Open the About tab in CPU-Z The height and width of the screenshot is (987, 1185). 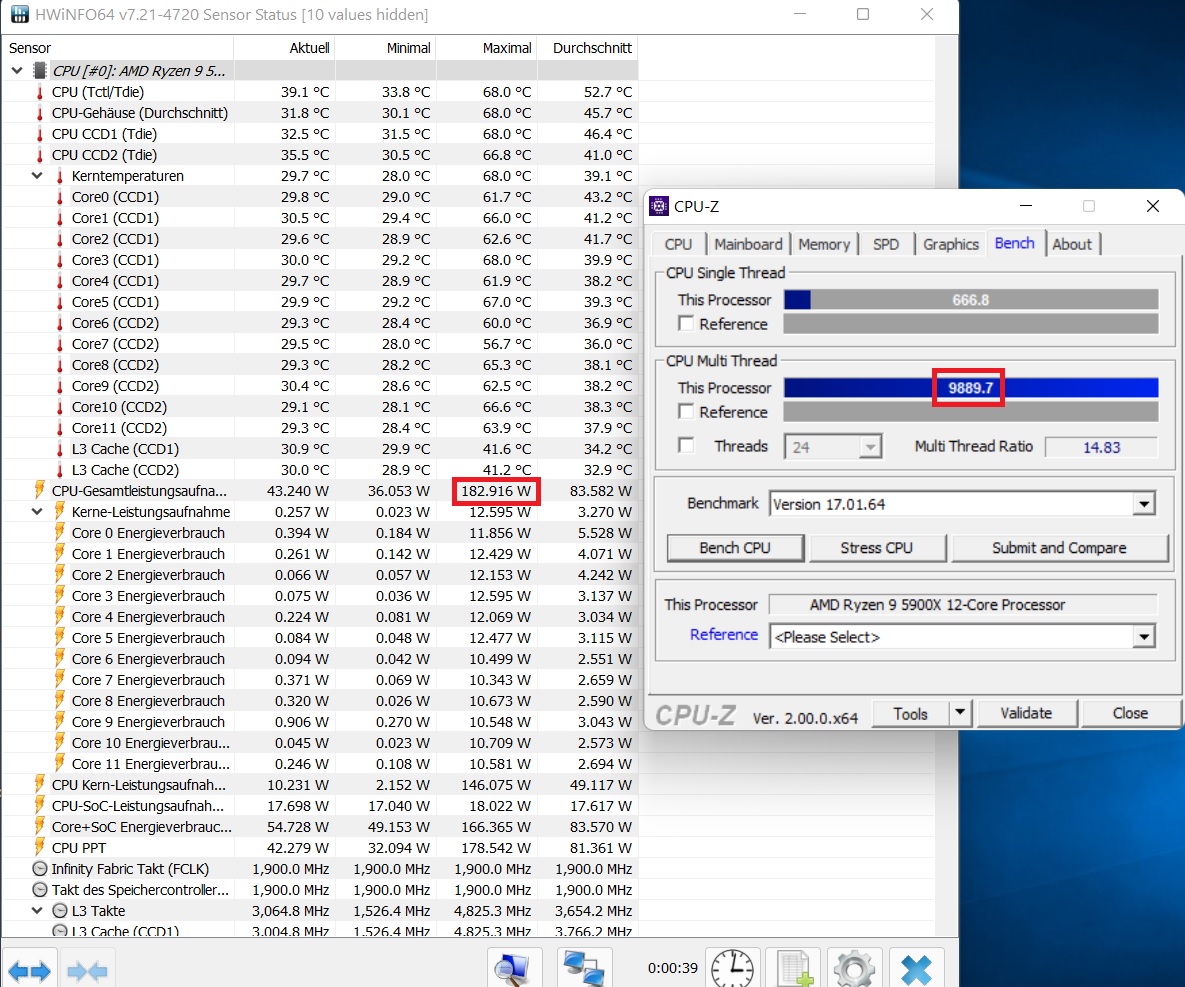tap(1072, 245)
